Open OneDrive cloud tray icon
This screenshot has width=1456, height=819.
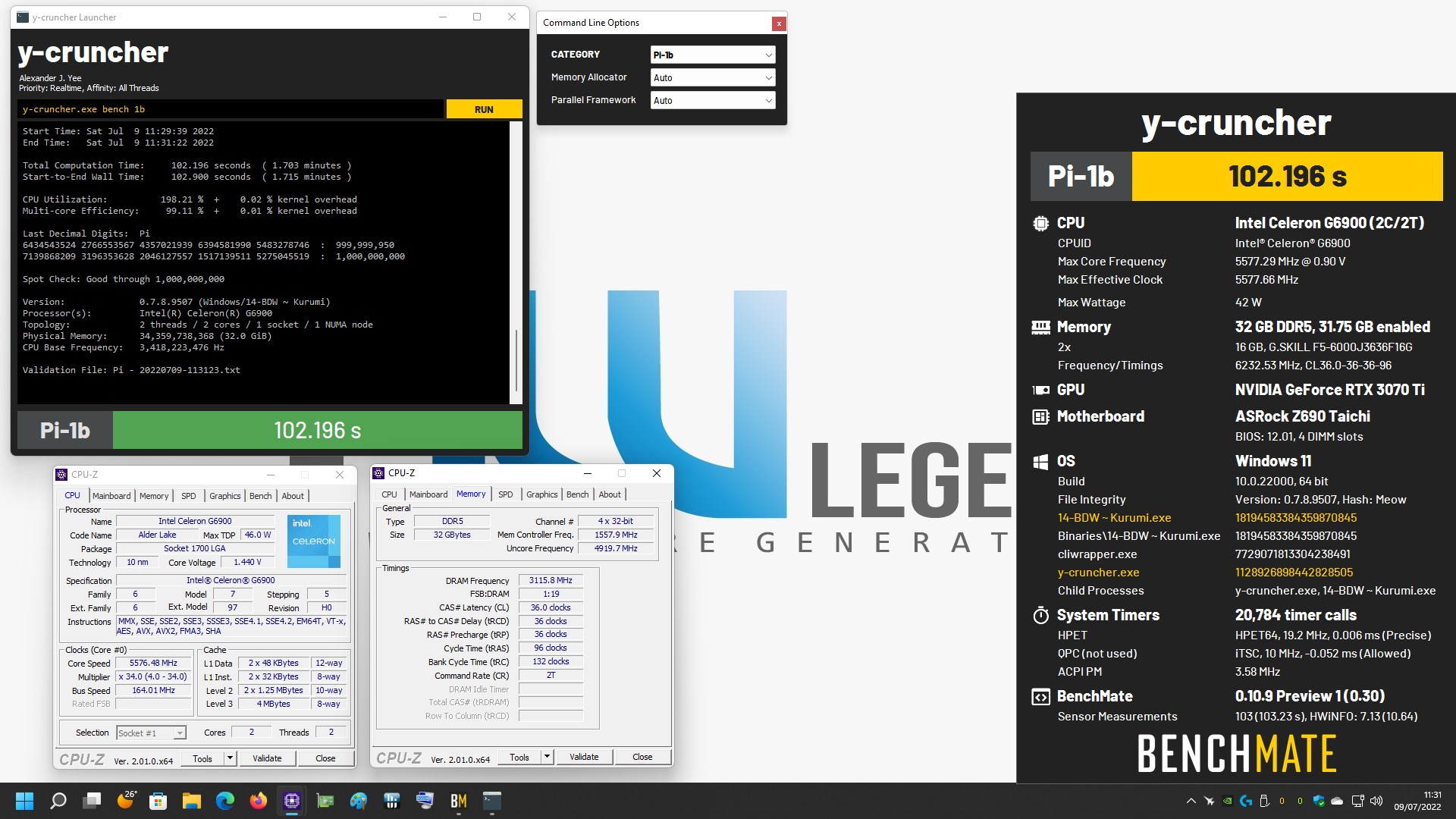pyautogui.click(x=1337, y=801)
